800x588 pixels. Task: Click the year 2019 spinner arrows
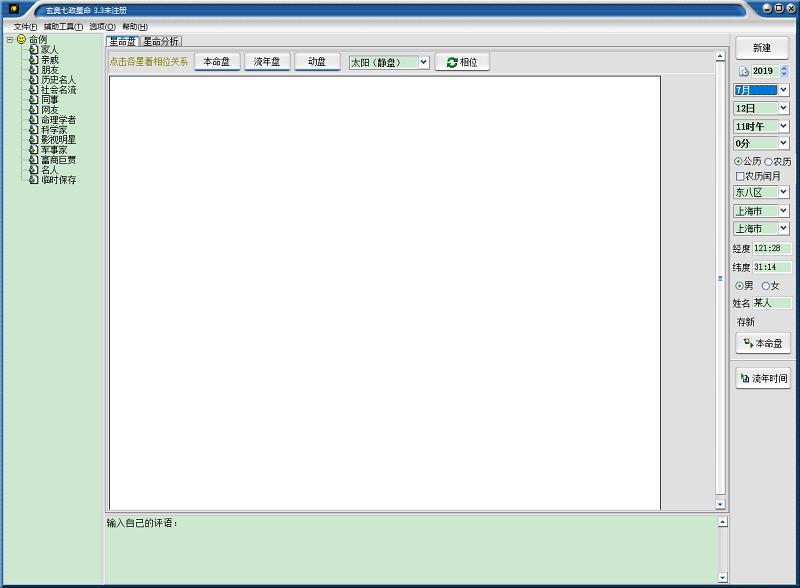pyautogui.click(x=784, y=71)
